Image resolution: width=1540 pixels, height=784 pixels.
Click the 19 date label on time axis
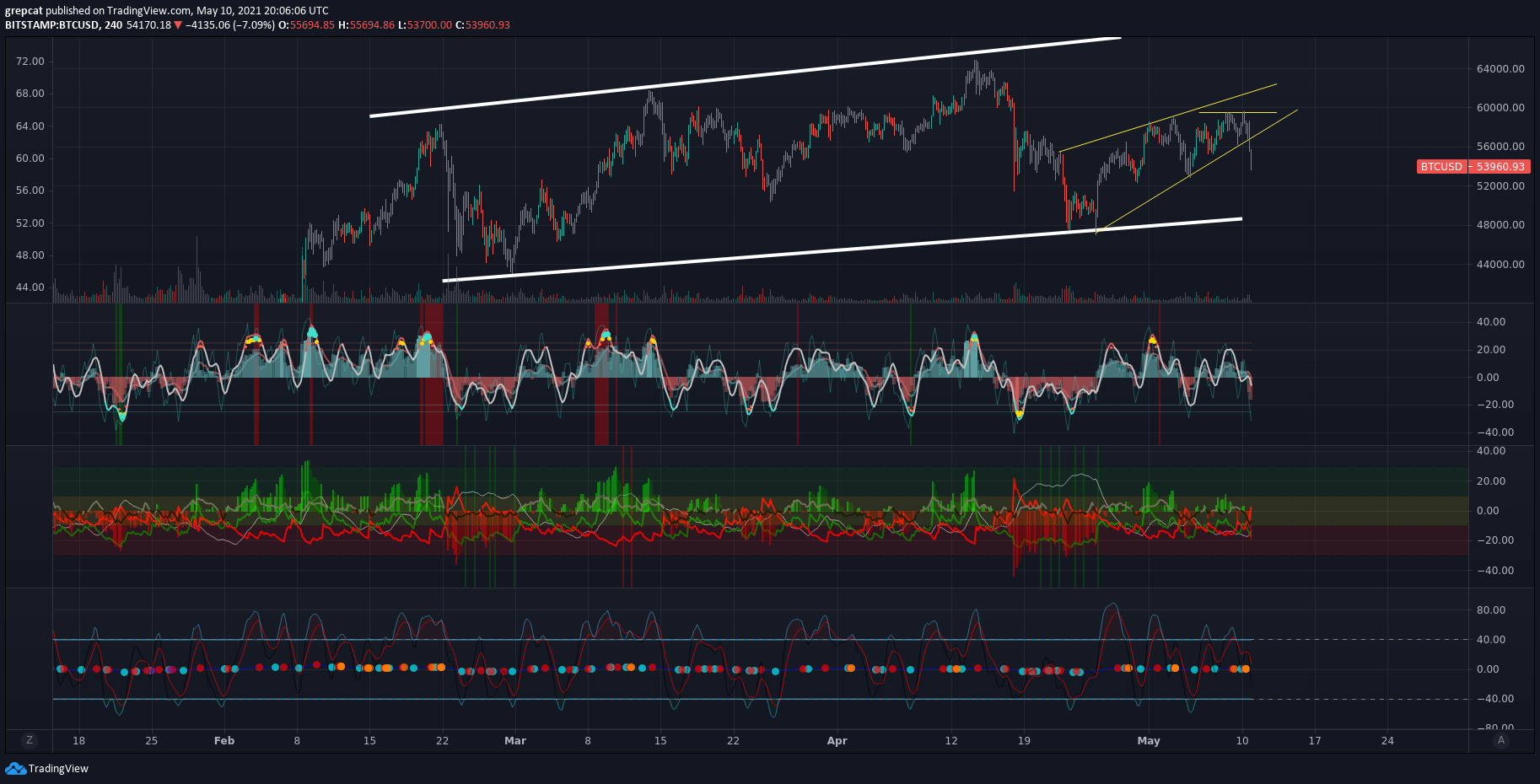click(x=1024, y=740)
